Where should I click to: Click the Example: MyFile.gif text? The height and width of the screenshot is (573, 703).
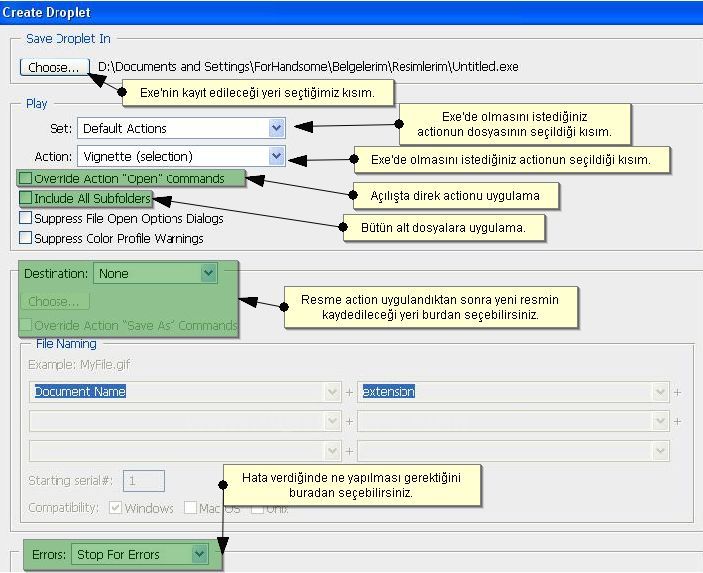click(x=79, y=365)
